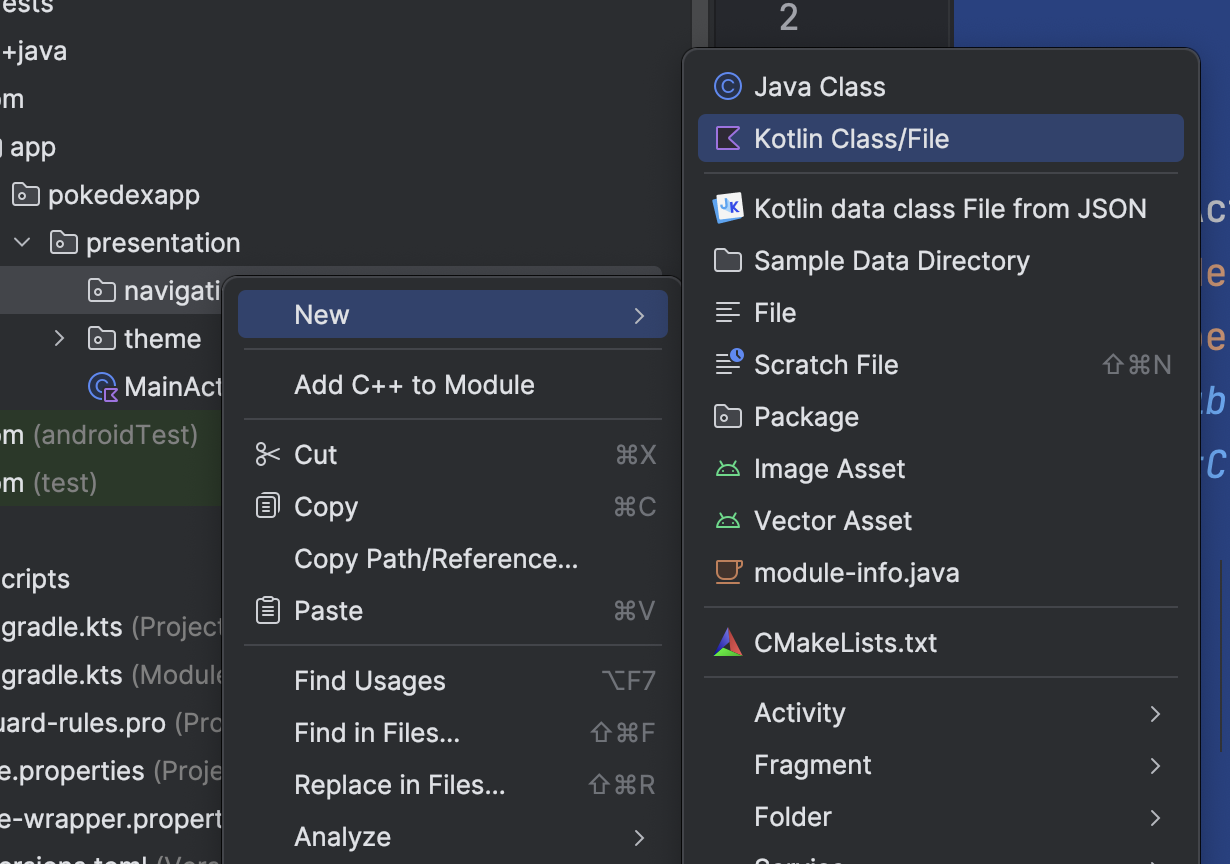
Task: Click the module-info.java cup icon
Action: (x=727, y=572)
